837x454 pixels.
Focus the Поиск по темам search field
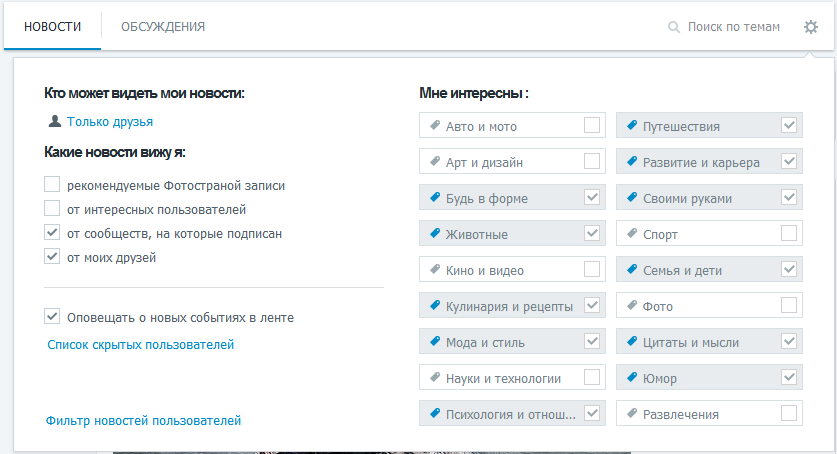733,27
